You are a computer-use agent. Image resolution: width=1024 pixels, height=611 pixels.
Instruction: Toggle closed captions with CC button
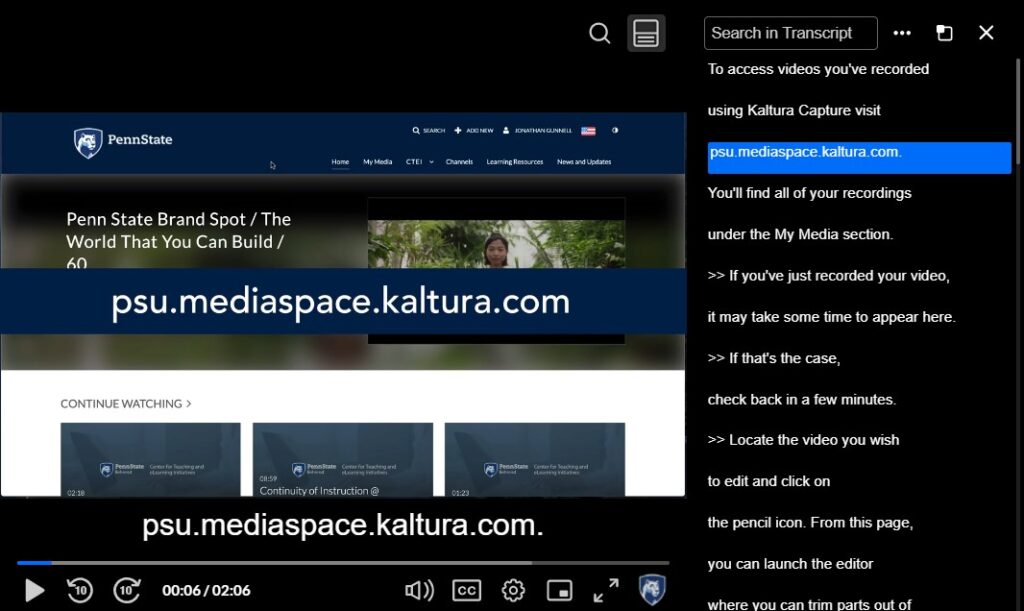[466, 590]
